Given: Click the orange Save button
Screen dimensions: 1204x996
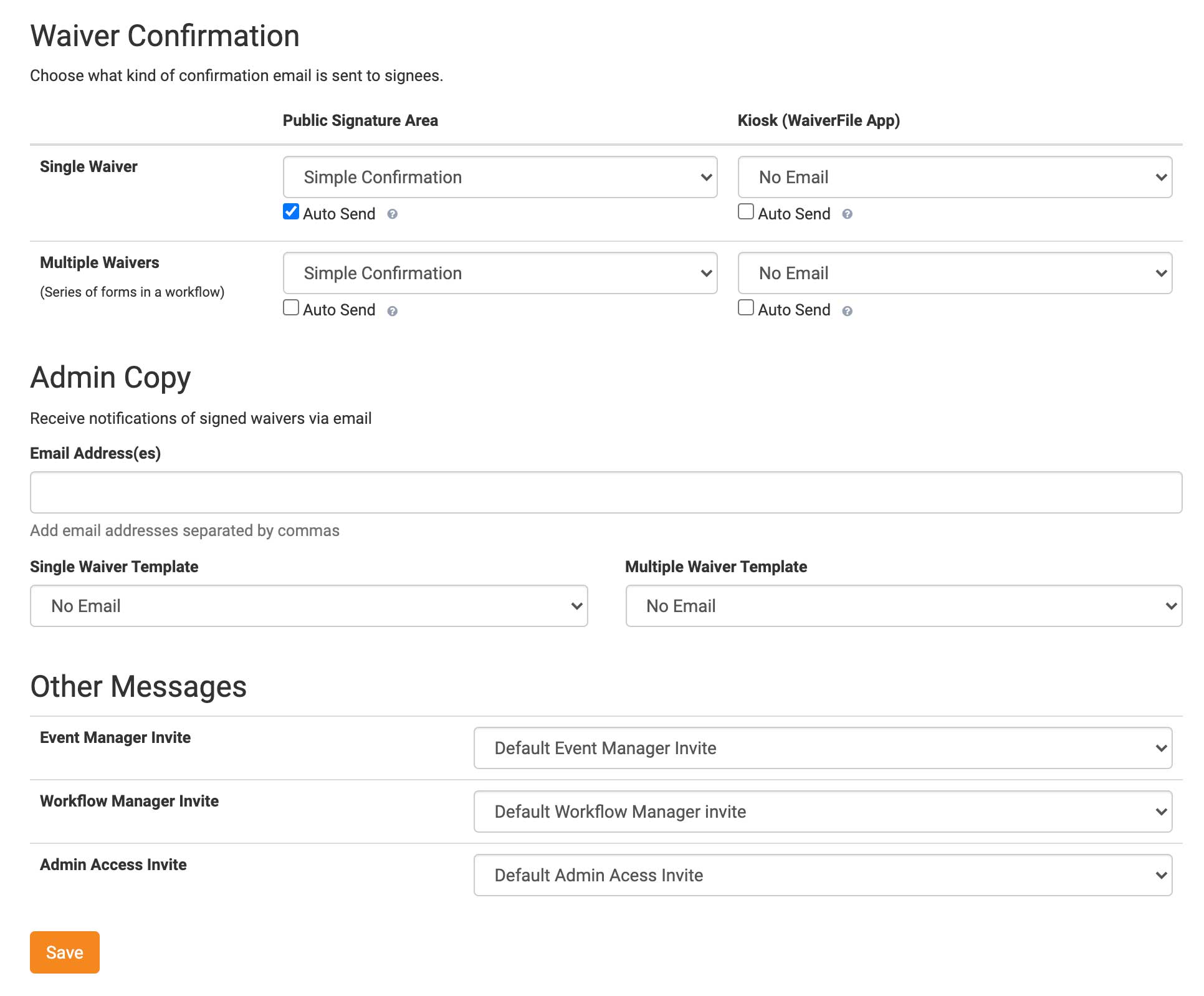Looking at the screenshot, I should click(x=65, y=952).
